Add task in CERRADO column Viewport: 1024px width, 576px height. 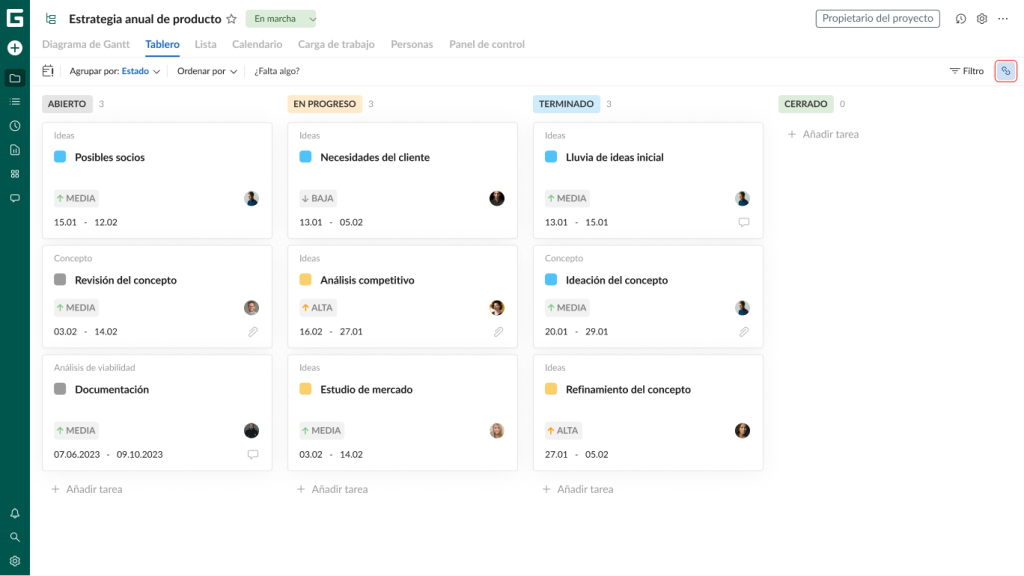click(824, 135)
